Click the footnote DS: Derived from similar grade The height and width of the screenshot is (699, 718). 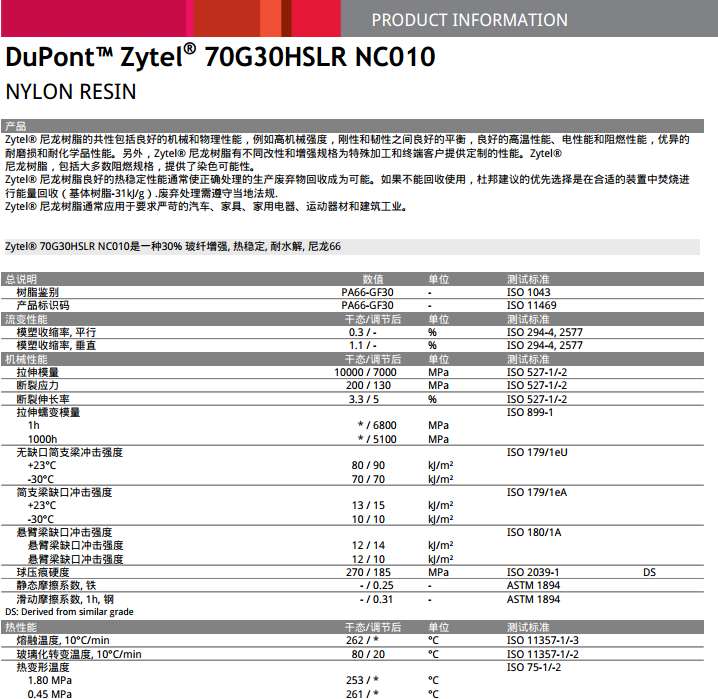point(69,612)
